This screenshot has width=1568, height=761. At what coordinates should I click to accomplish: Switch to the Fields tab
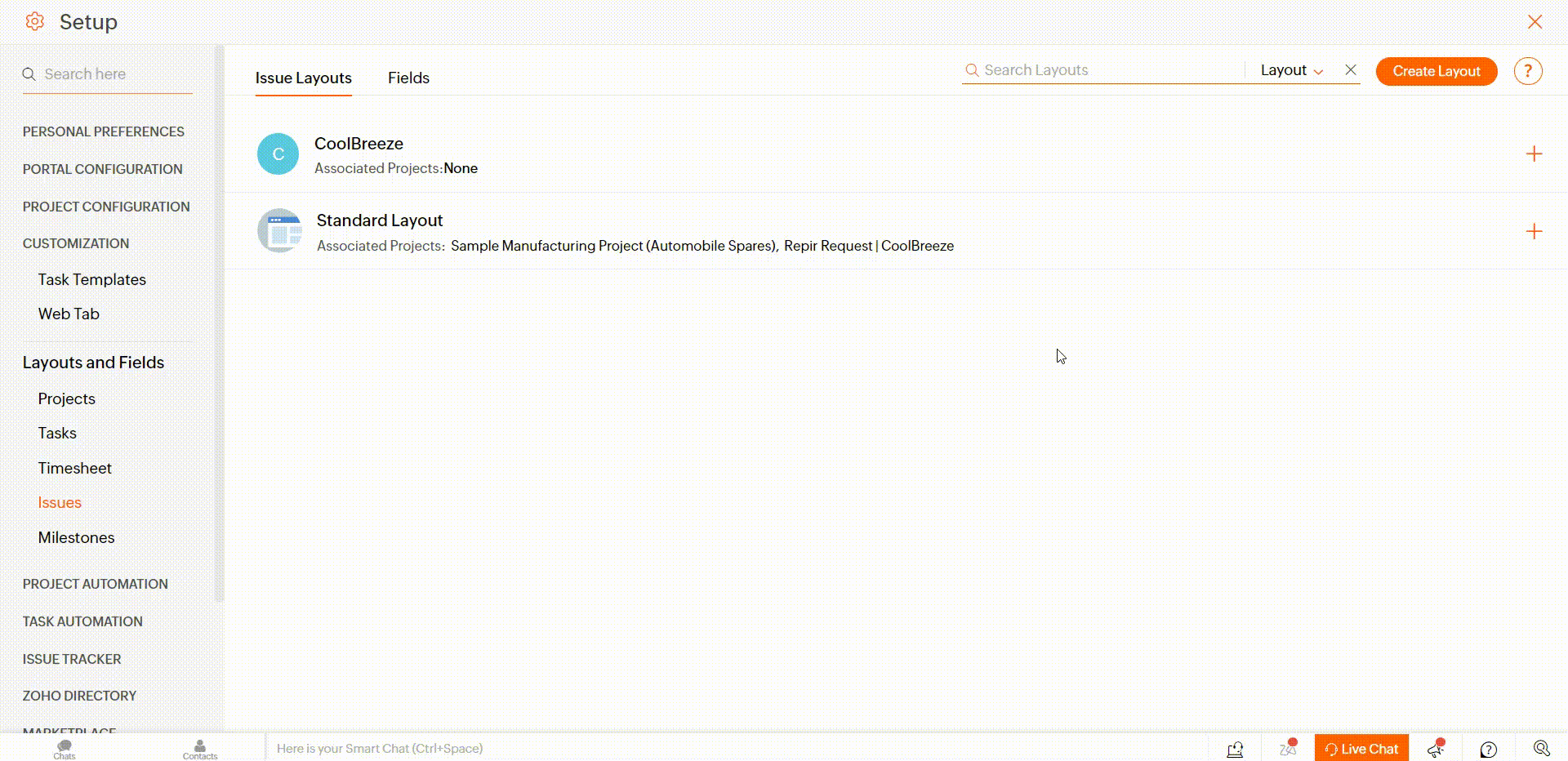click(x=408, y=78)
